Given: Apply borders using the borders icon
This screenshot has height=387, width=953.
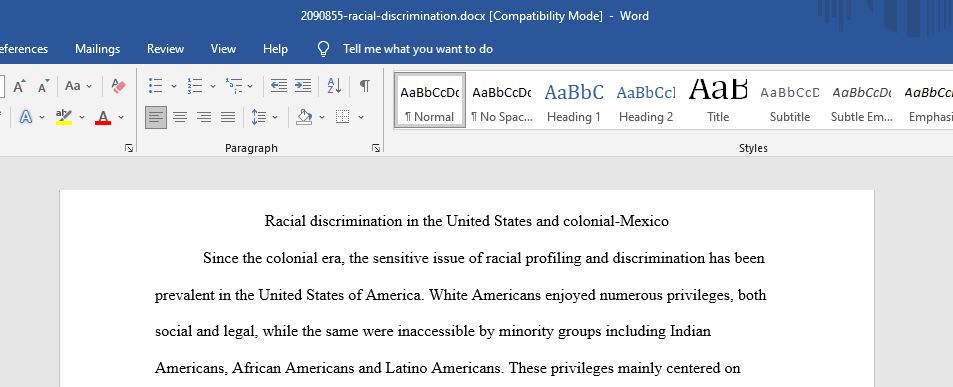Looking at the screenshot, I should (343, 117).
